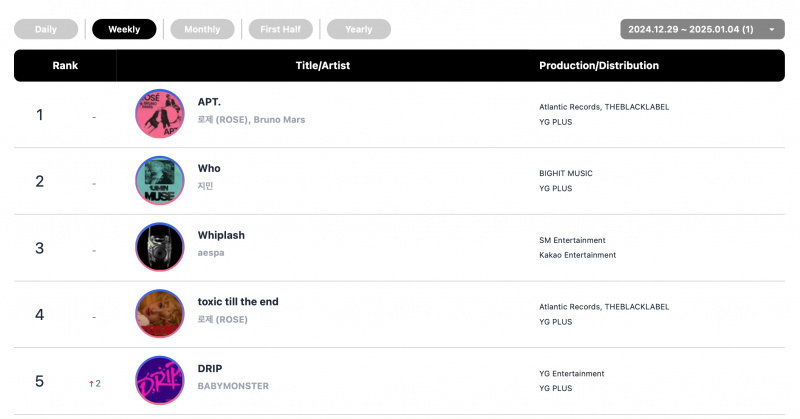
Task: Click the dropdown arrow beside 2025.01.04 (1)
Action: tap(772, 30)
